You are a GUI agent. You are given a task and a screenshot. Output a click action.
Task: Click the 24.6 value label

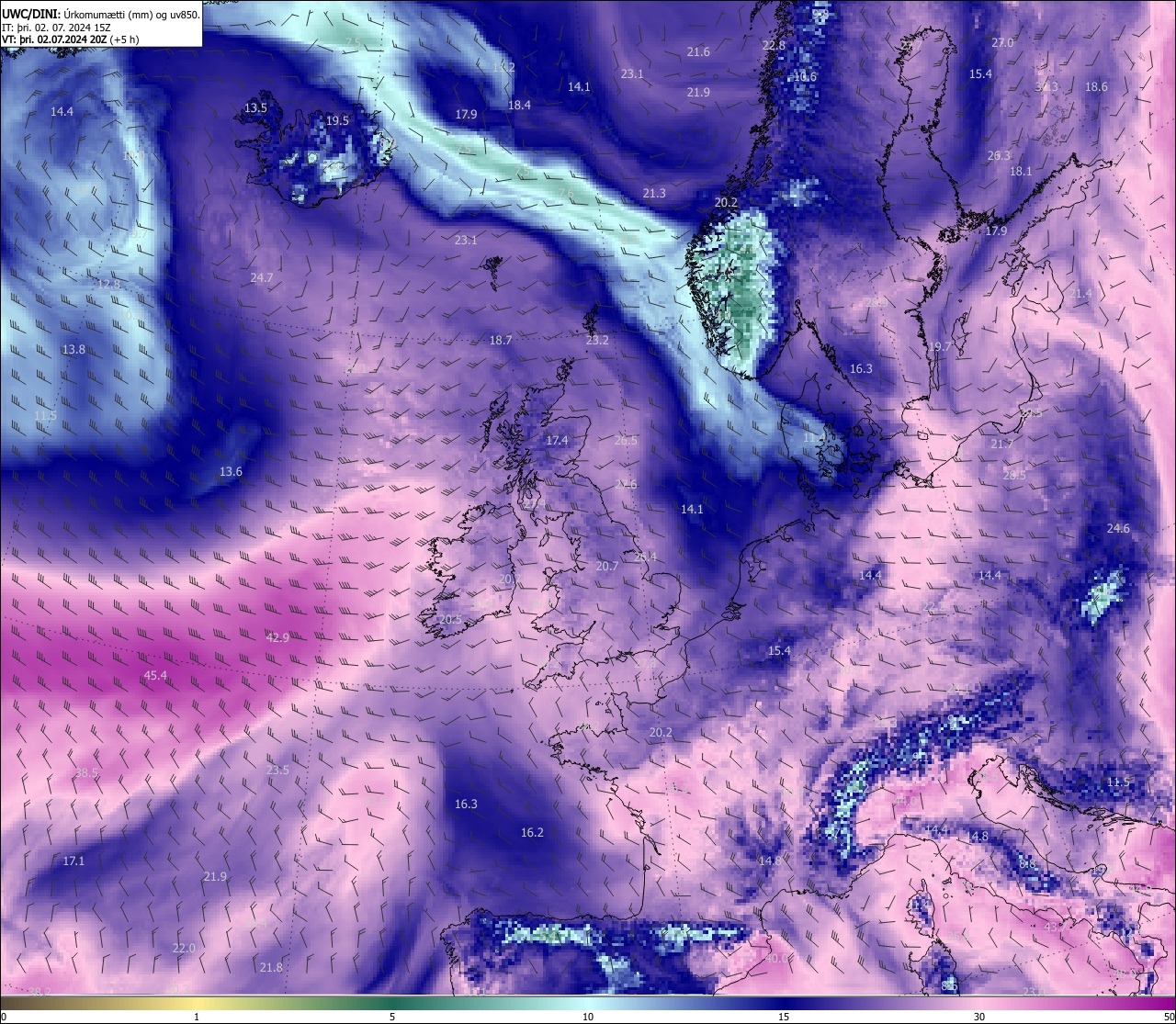click(1118, 528)
